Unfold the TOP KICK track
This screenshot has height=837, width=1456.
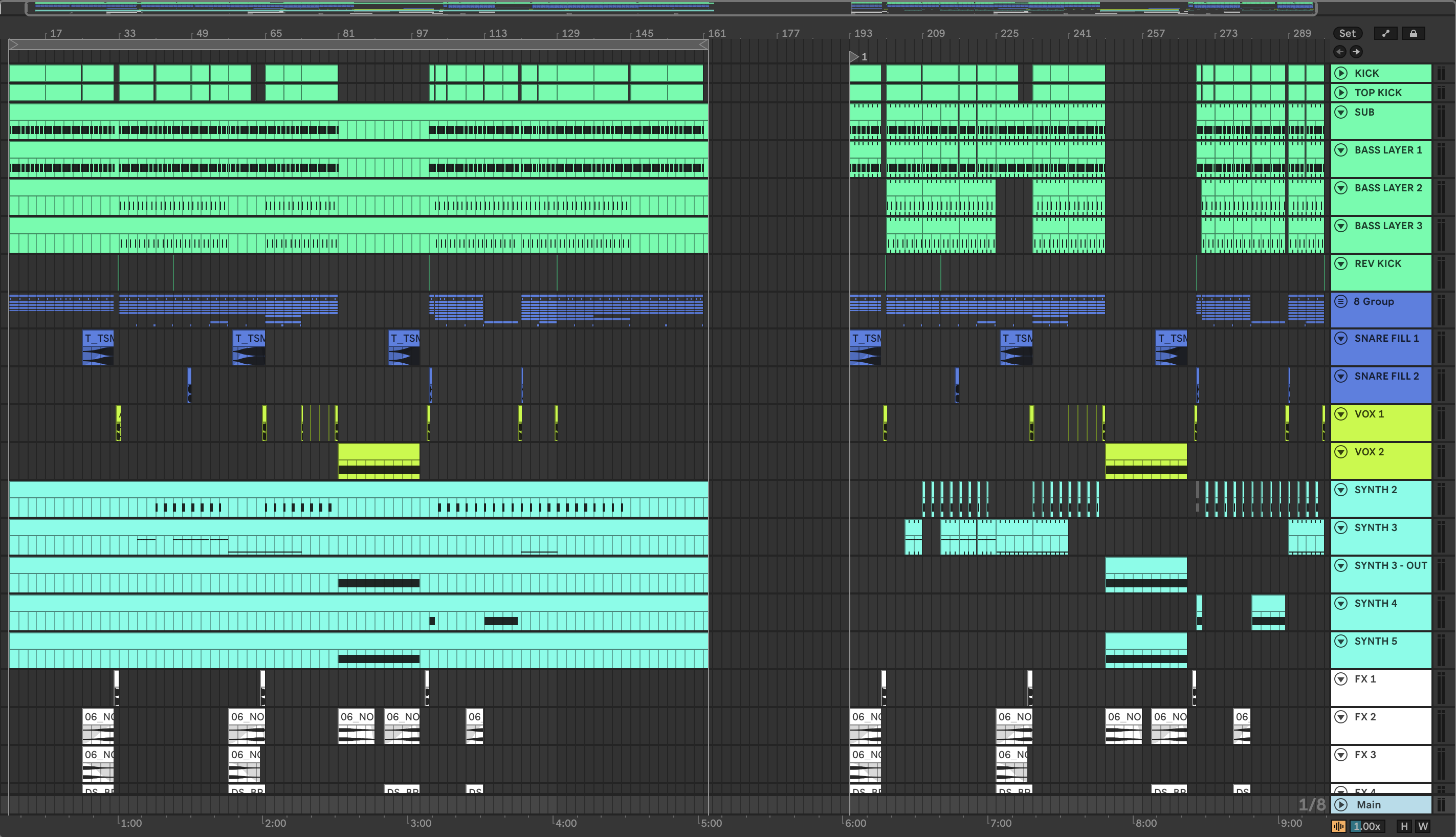[1341, 93]
